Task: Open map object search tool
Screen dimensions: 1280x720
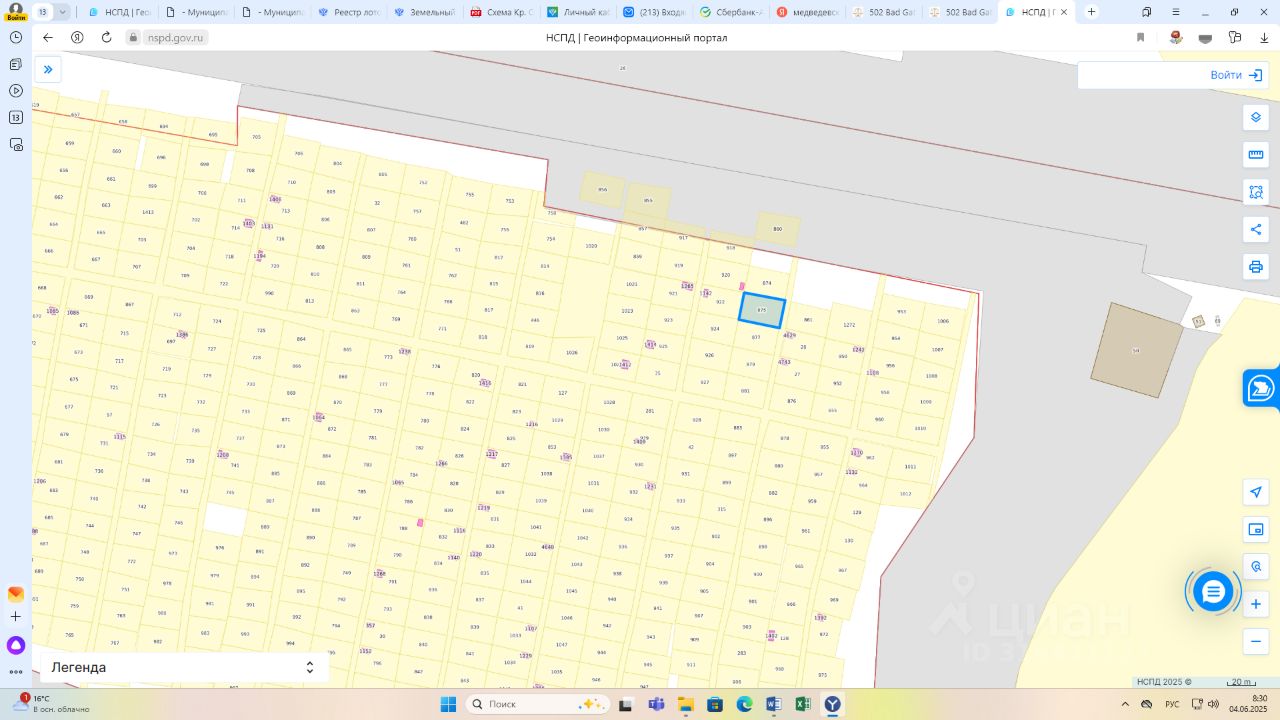Action: tap(1256, 566)
